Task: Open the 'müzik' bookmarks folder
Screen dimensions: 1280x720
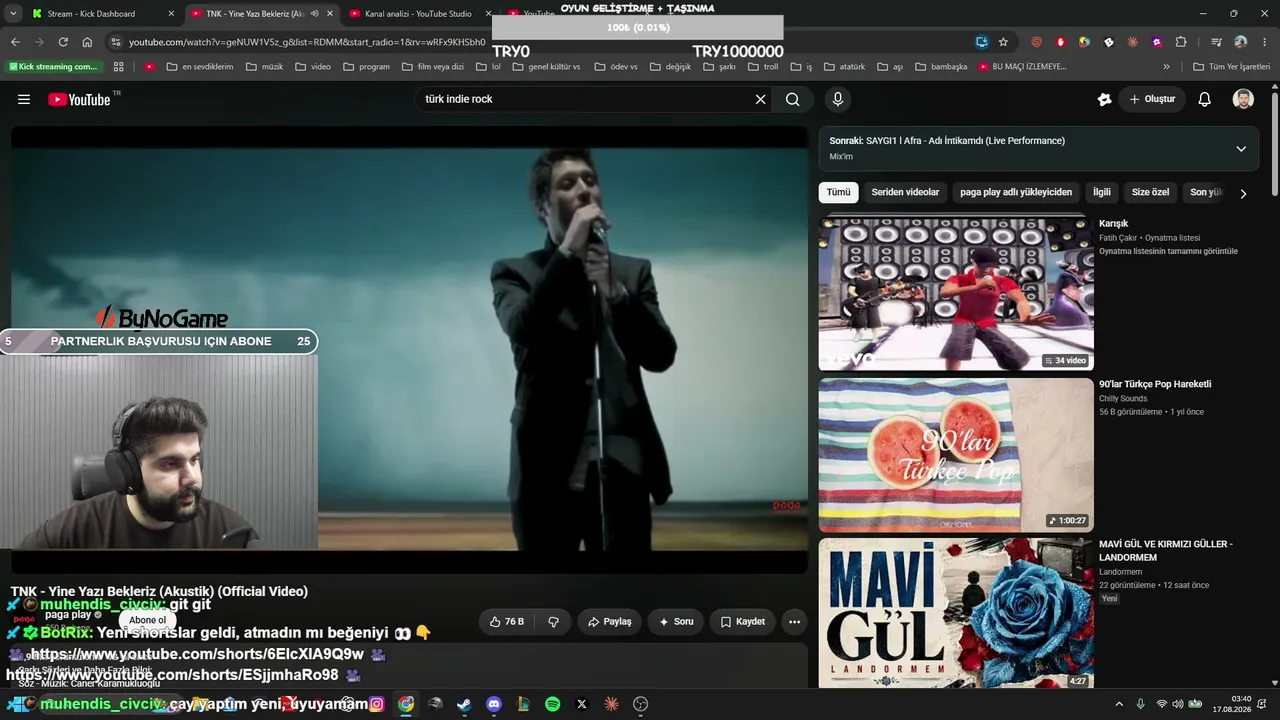Action: pos(265,67)
